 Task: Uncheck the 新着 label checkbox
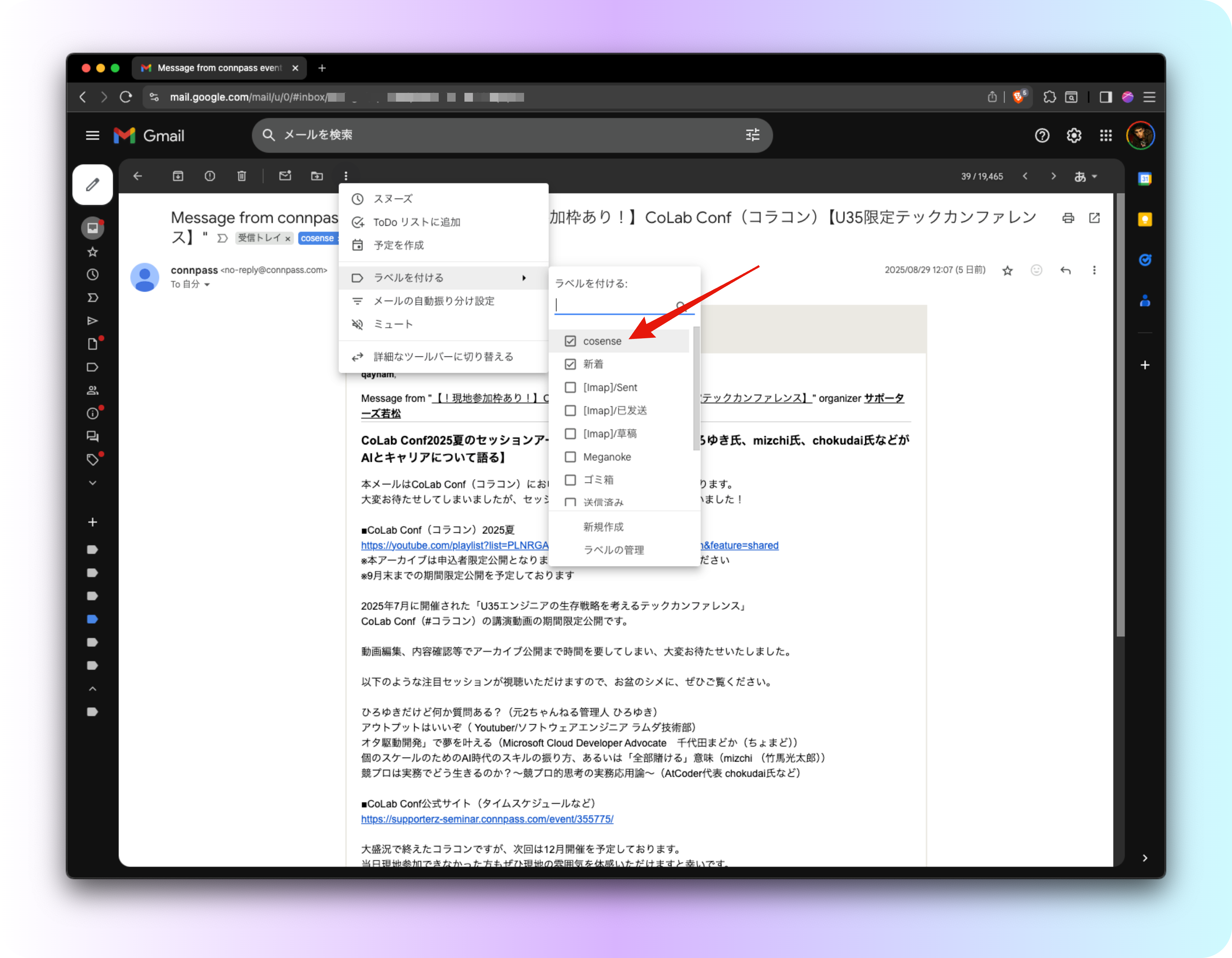[570, 364]
